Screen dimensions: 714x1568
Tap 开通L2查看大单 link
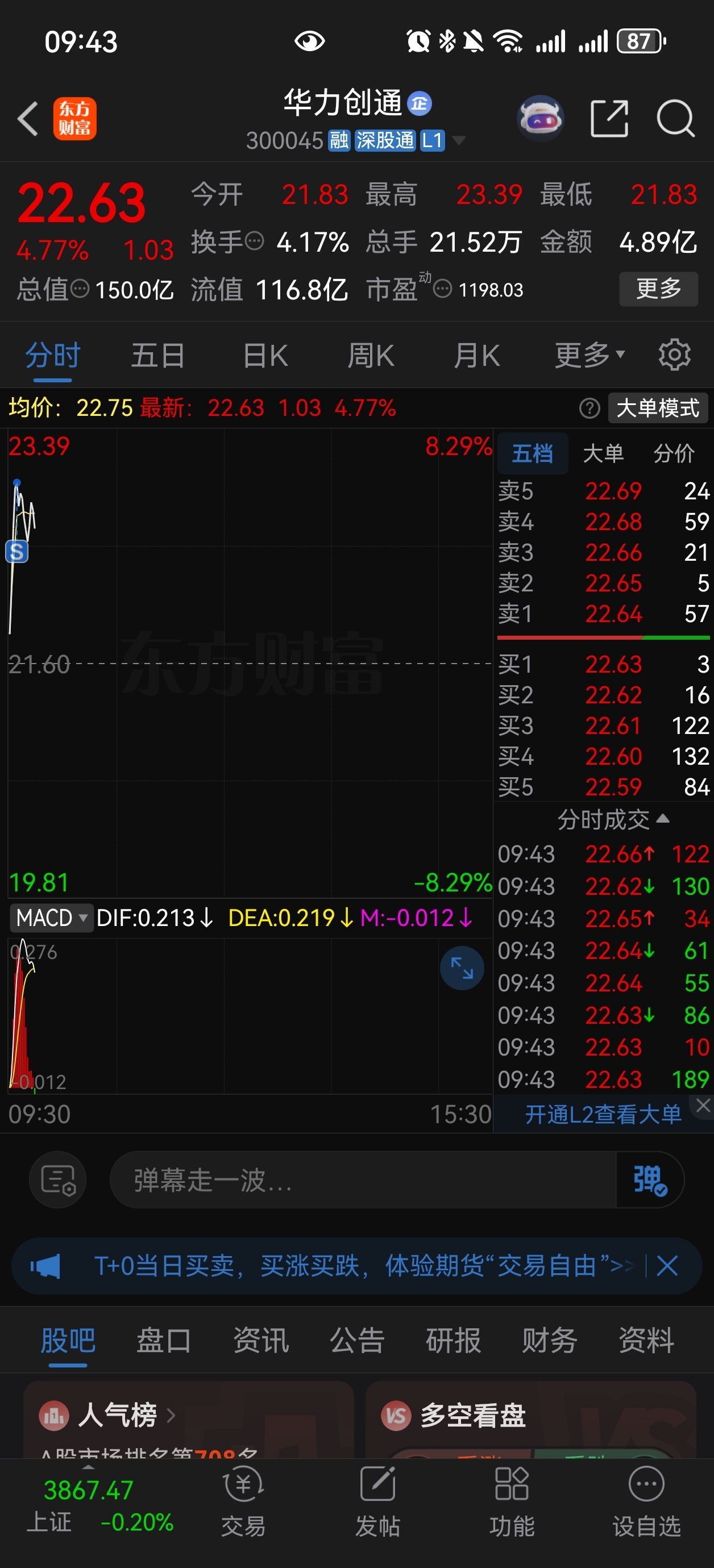click(603, 1114)
